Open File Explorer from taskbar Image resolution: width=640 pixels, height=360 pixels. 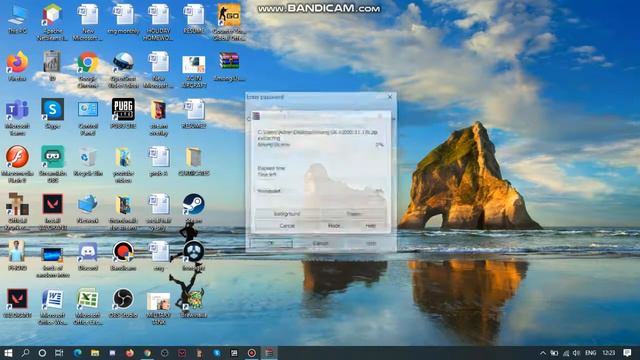point(95,353)
